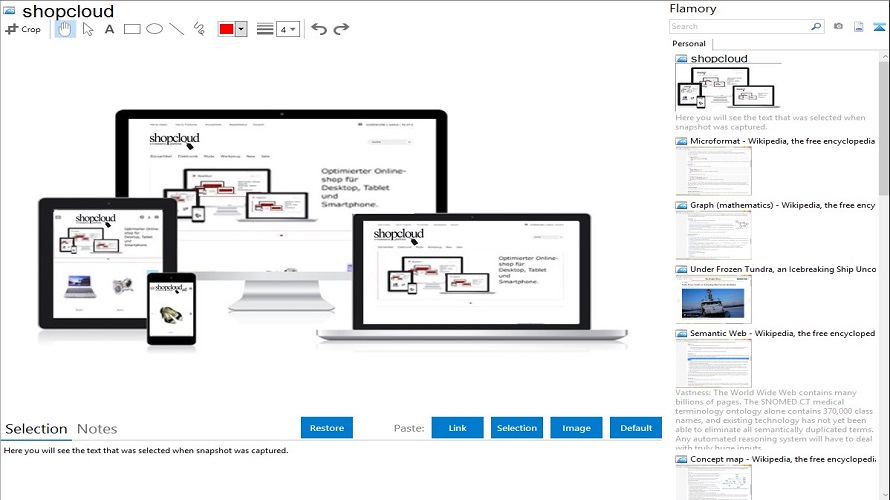
Task: Paste as Selection button
Action: pyautogui.click(x=517, y=428)
